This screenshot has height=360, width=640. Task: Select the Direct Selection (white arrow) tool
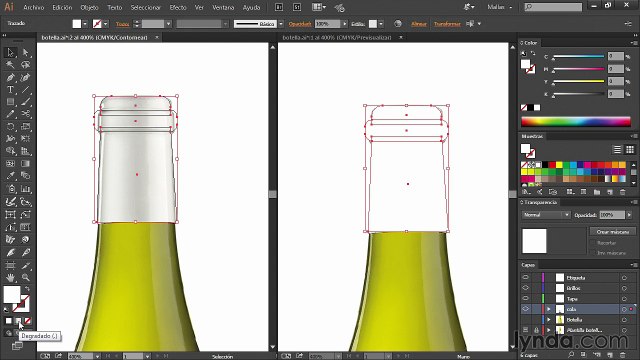click(x=25, y=52)
